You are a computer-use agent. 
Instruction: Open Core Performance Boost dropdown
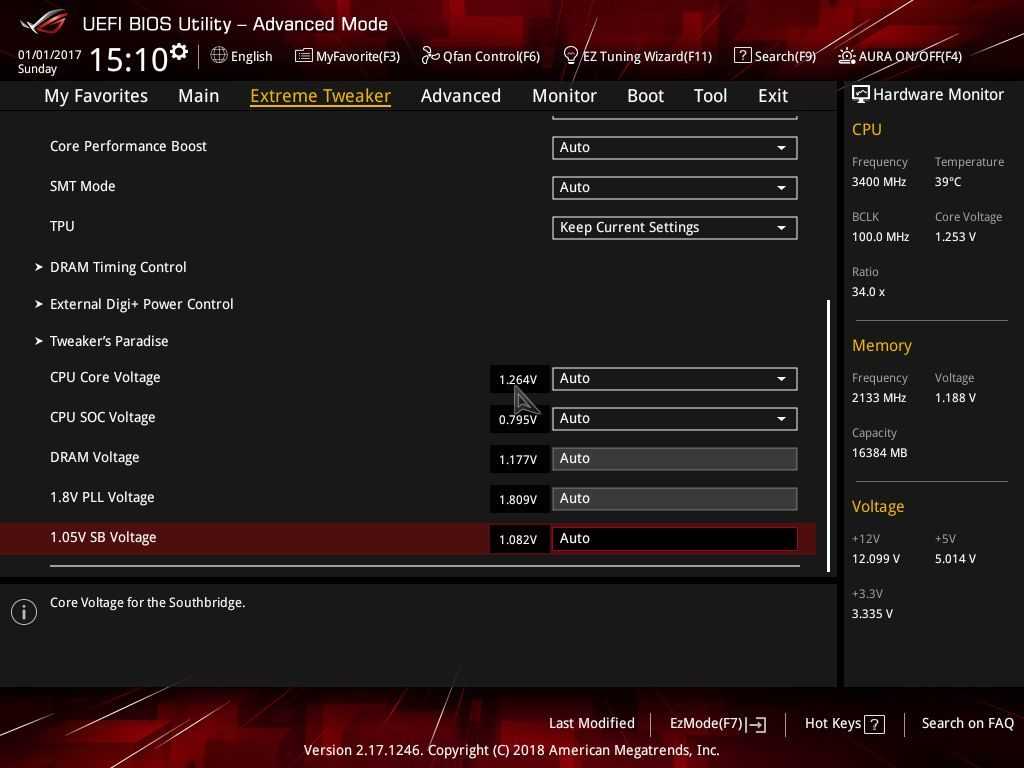[x=674, y=148]
